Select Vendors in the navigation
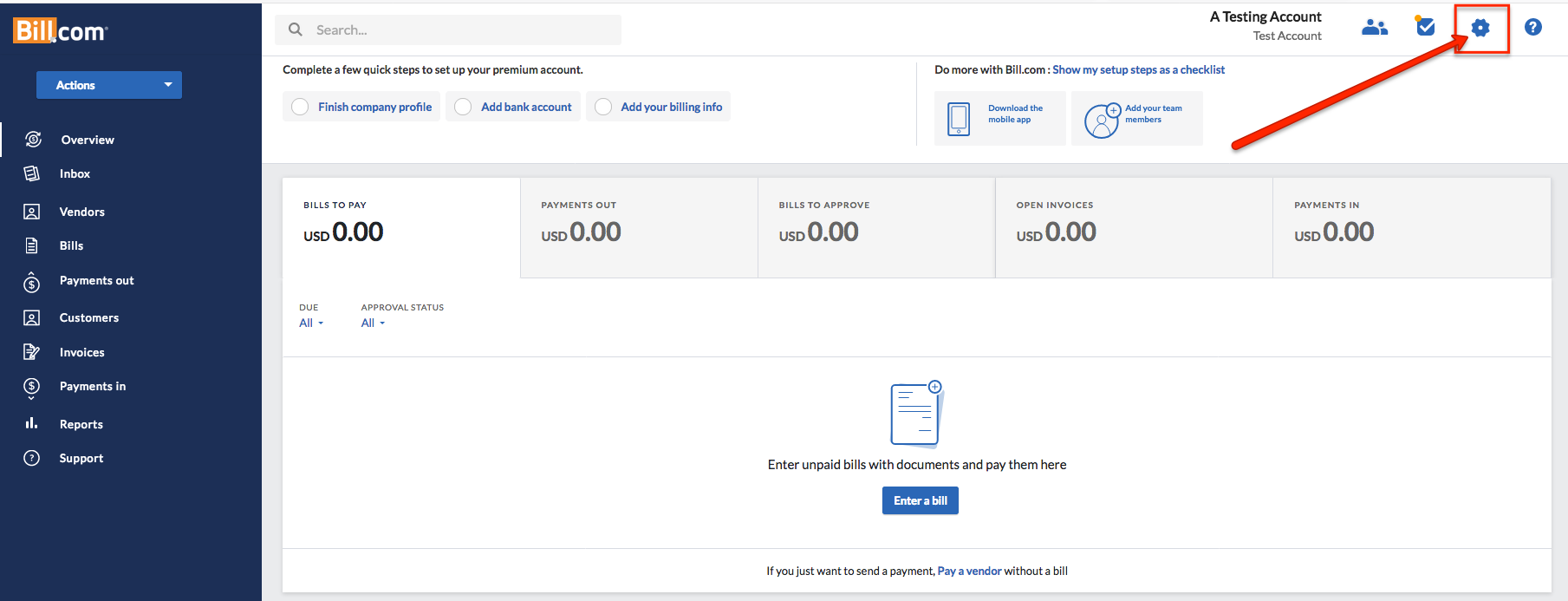 81,212
